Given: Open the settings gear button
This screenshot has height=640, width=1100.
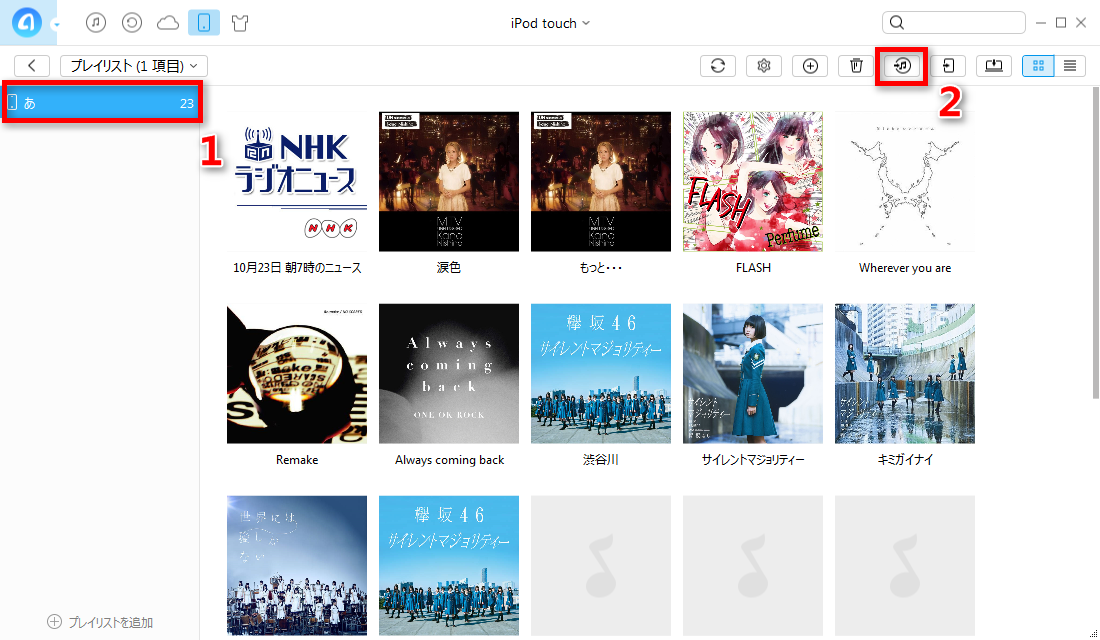Looking at the screenshot, I should click(764, 65).
